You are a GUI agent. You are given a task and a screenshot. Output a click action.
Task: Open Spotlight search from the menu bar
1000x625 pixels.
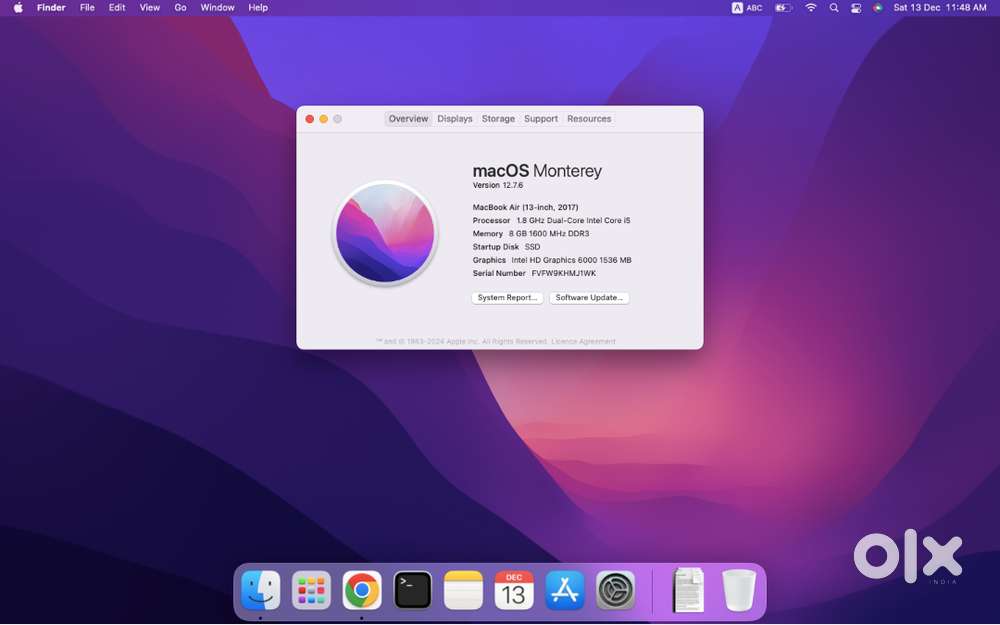[x=834, y=7]
